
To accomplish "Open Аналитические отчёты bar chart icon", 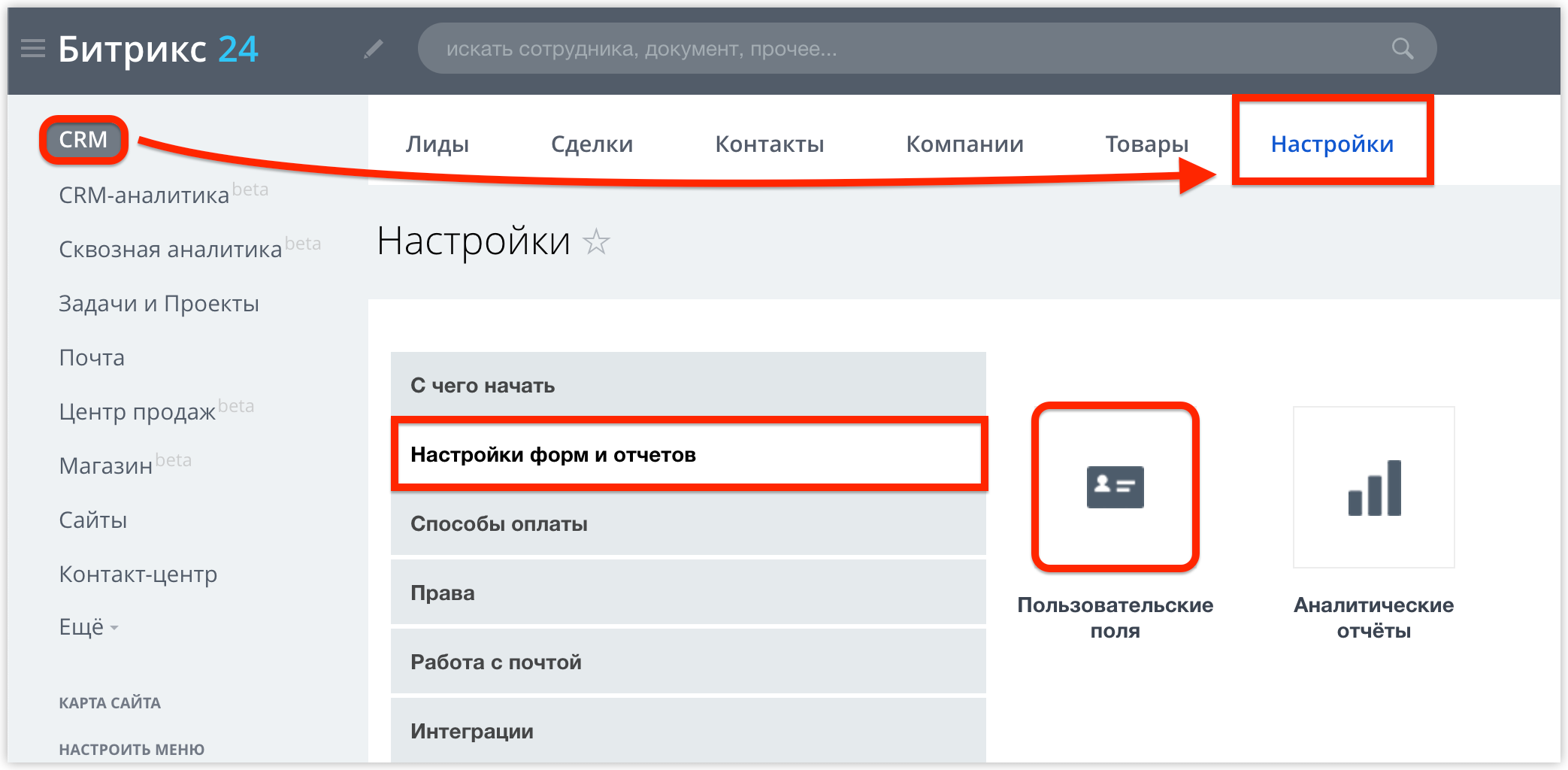I will click(1373, 487).
